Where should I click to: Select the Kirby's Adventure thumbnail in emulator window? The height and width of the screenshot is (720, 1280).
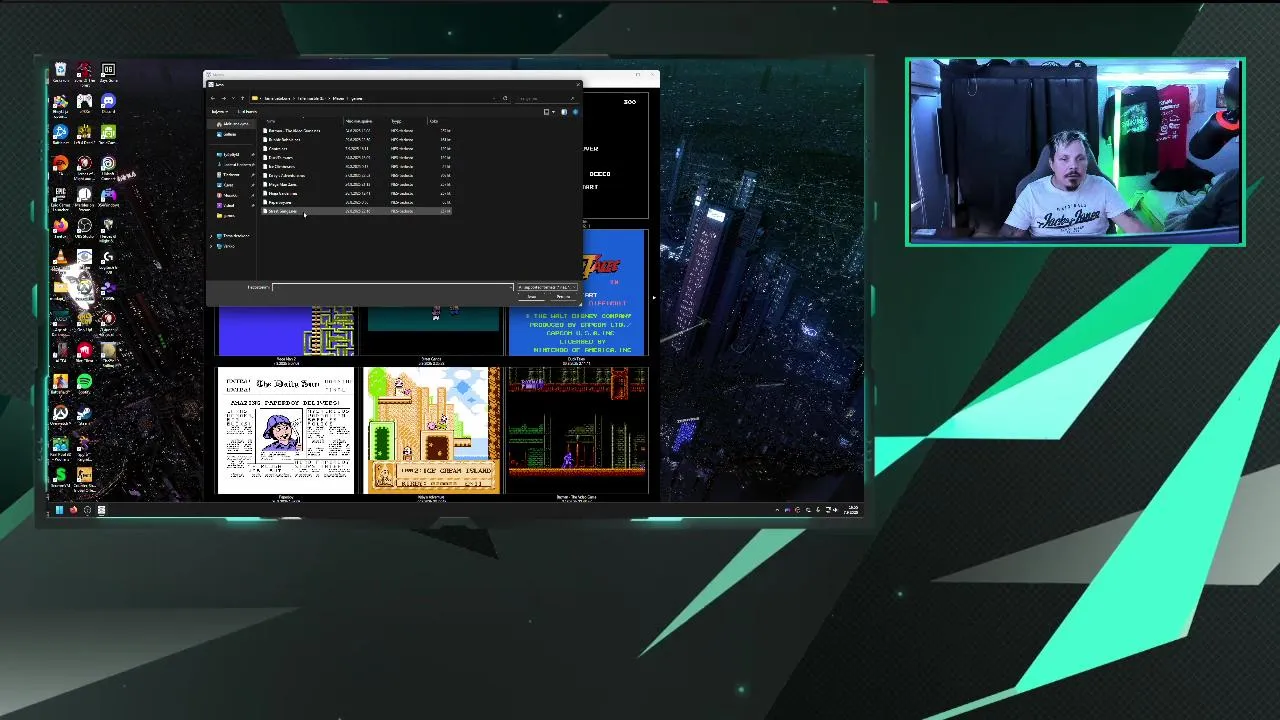(431, 431)
